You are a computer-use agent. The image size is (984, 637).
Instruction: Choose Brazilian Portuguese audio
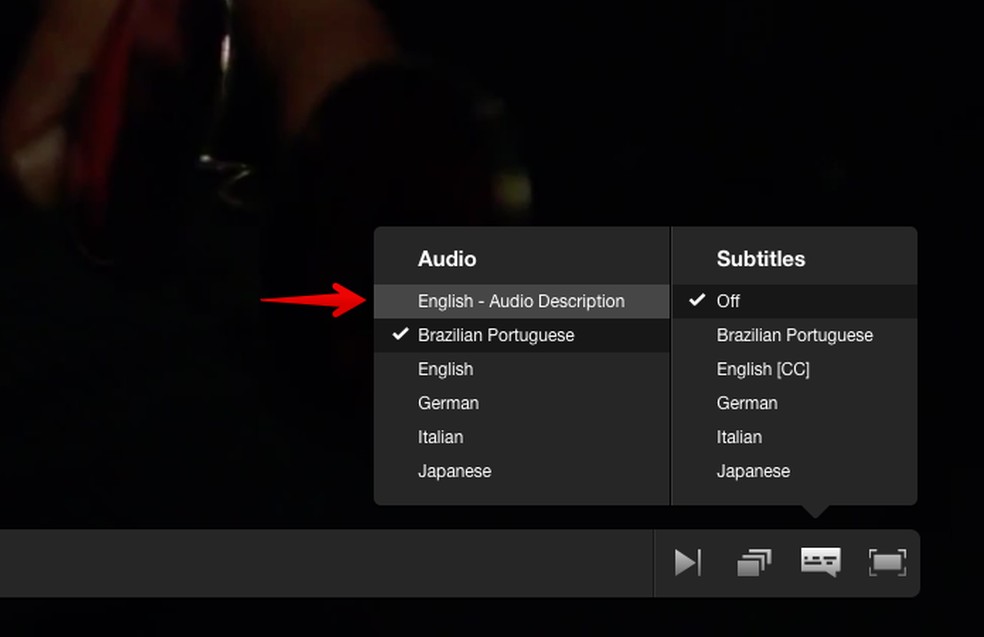point(521,335)
